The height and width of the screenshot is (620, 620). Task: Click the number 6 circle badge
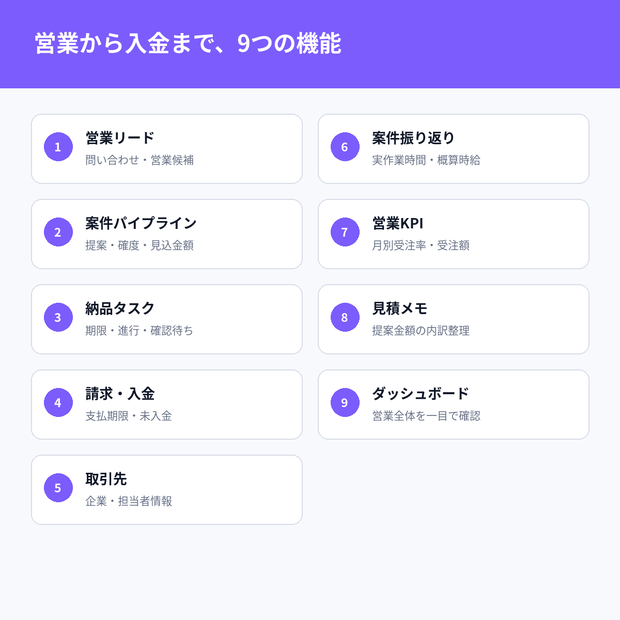[x=345, y=147]
